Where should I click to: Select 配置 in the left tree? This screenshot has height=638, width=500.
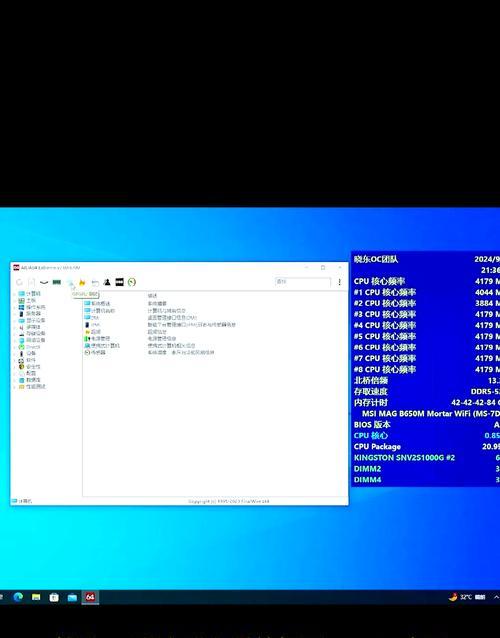click(27, 373)
